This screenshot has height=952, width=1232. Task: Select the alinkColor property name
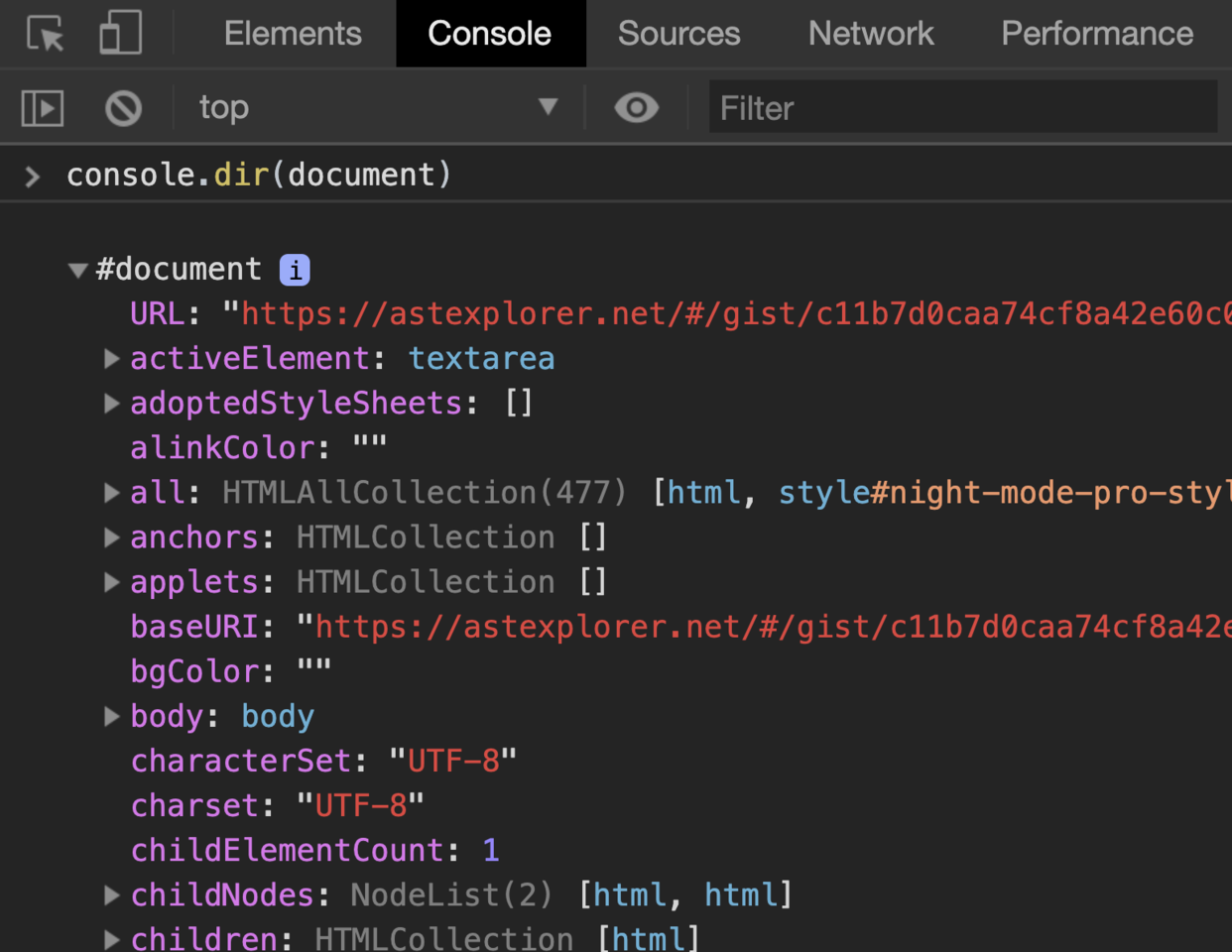click(x=223, y=447)
